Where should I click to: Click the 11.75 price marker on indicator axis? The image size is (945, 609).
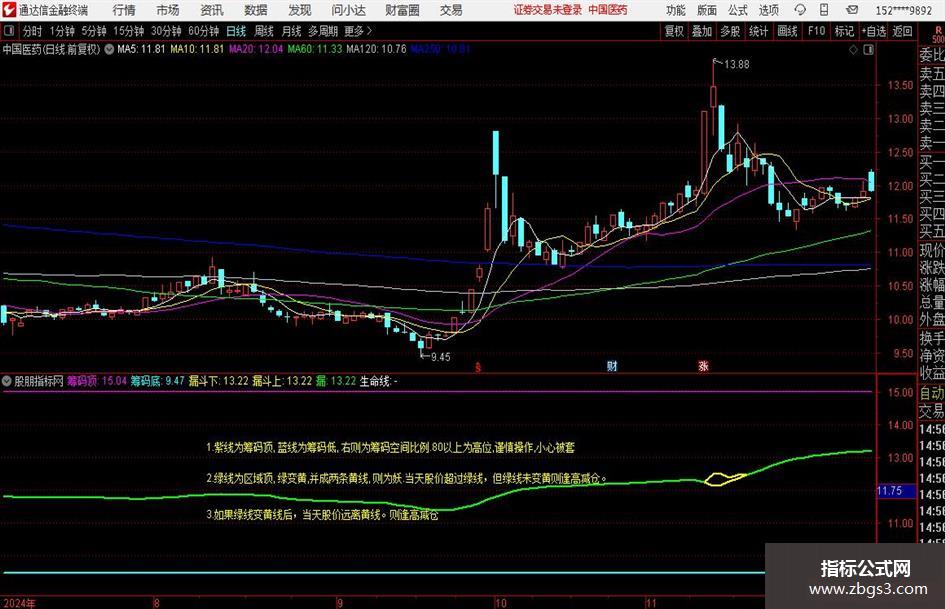pos(890,491)
